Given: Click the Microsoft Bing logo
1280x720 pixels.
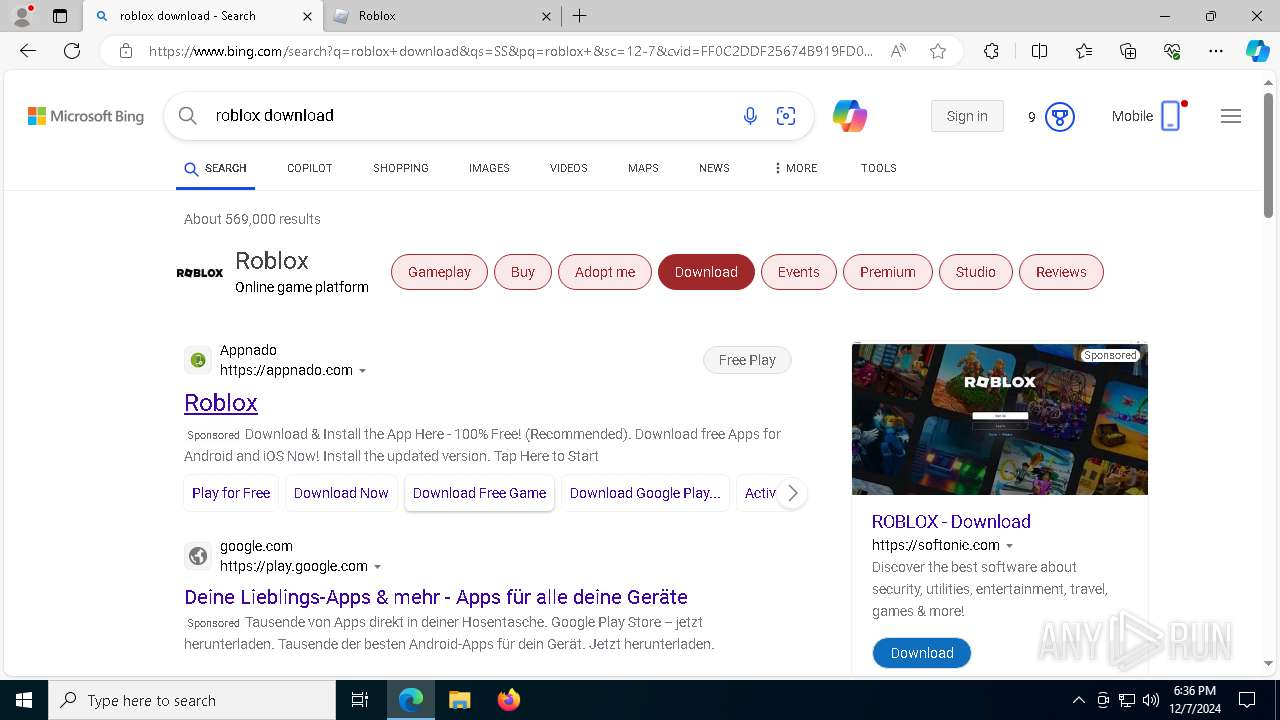Looking at the screenshot, I should 86,116.
